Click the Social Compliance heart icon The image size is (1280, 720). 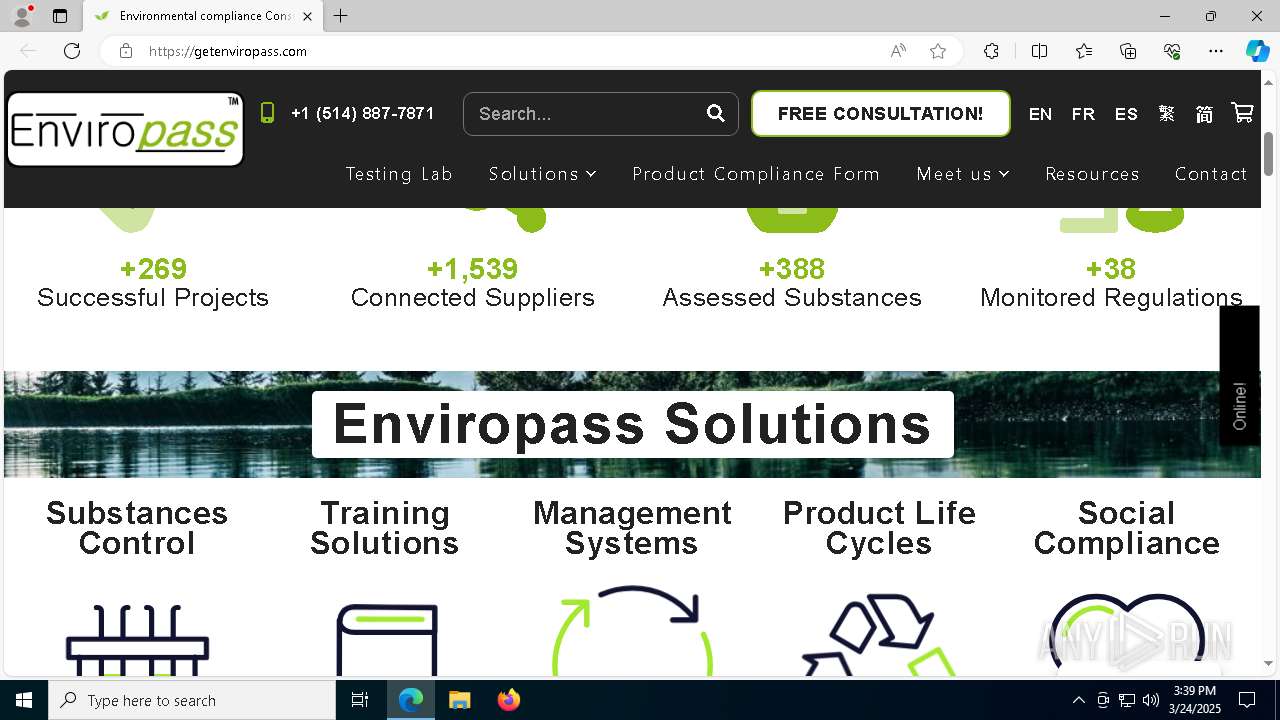pos(1126,634)
